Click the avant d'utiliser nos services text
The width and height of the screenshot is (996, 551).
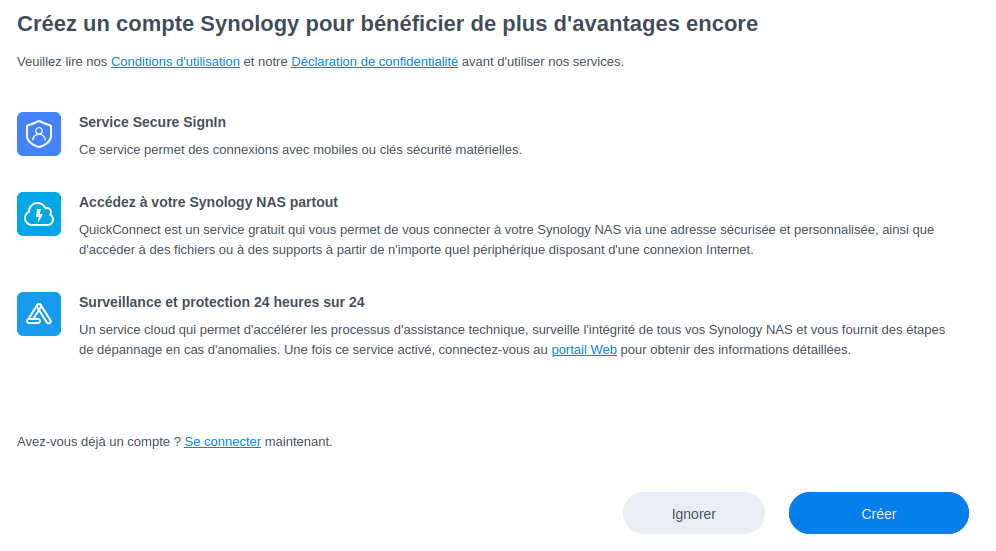click(x=542, y=62)
